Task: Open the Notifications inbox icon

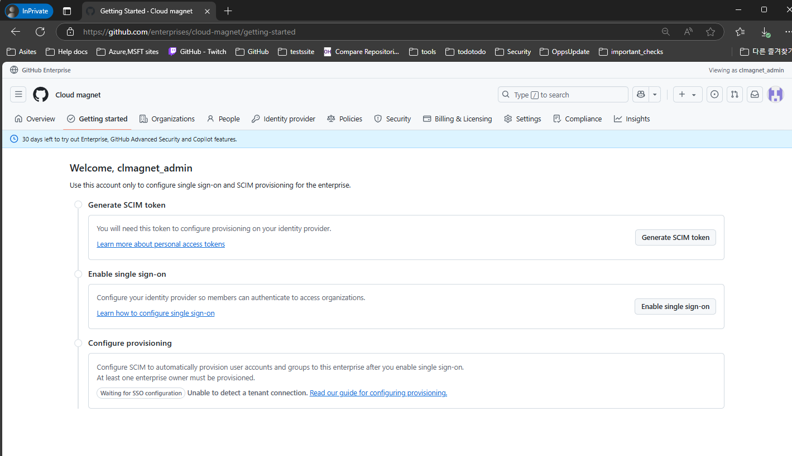Action: [755, 94]
